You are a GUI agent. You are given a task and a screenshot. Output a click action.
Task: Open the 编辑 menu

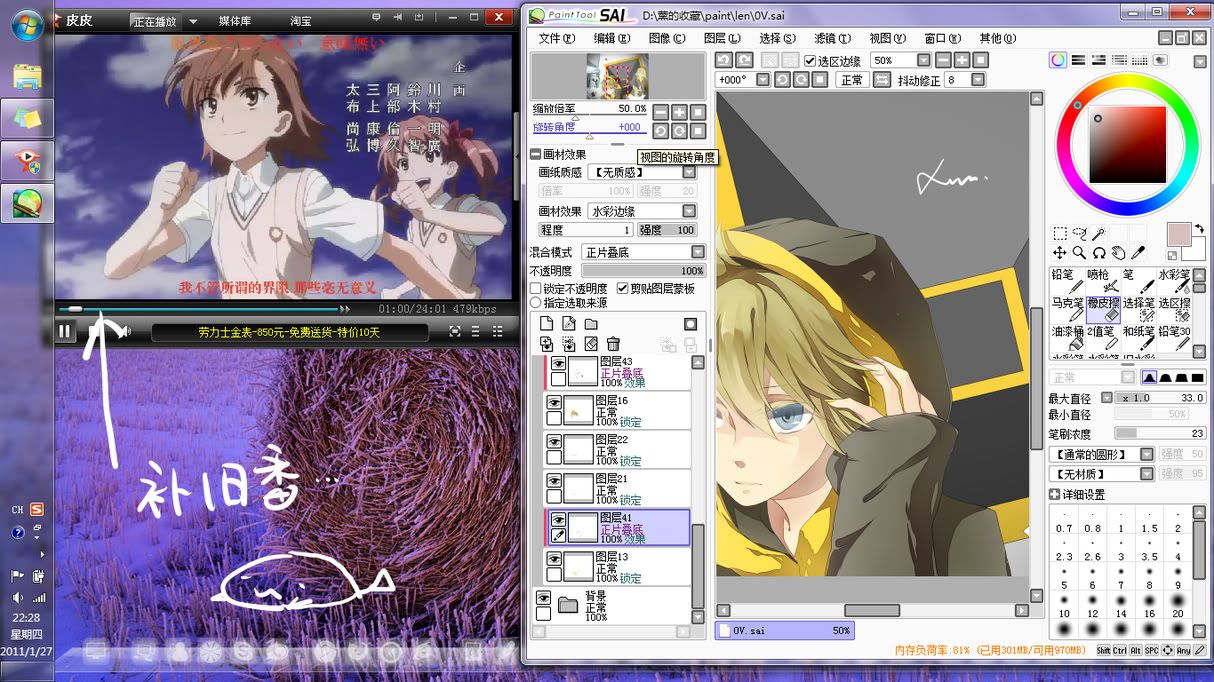(x=612, y=38)
